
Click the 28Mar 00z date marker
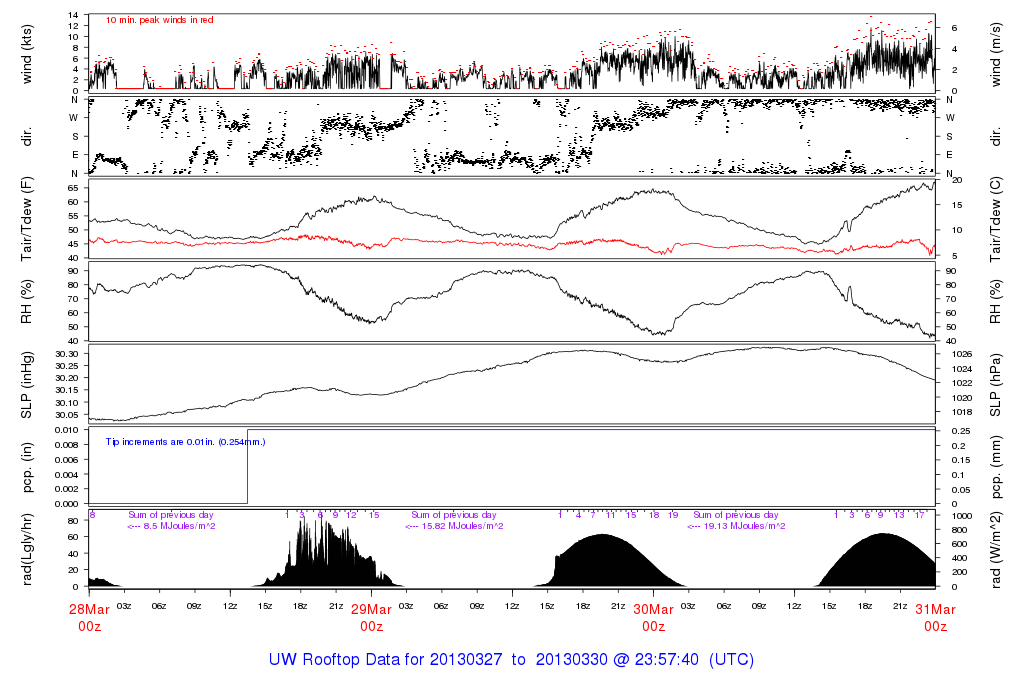point(89,617)
